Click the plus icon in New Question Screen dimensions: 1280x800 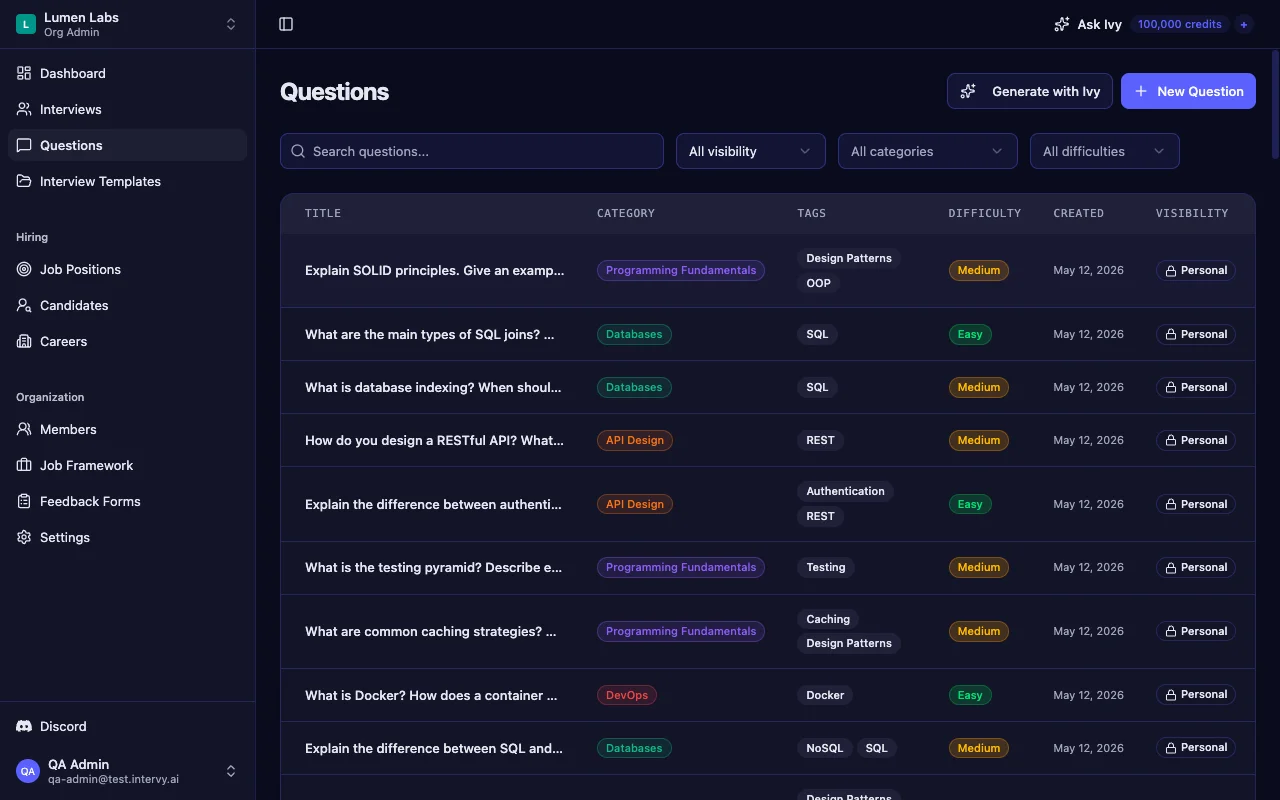1141,91
